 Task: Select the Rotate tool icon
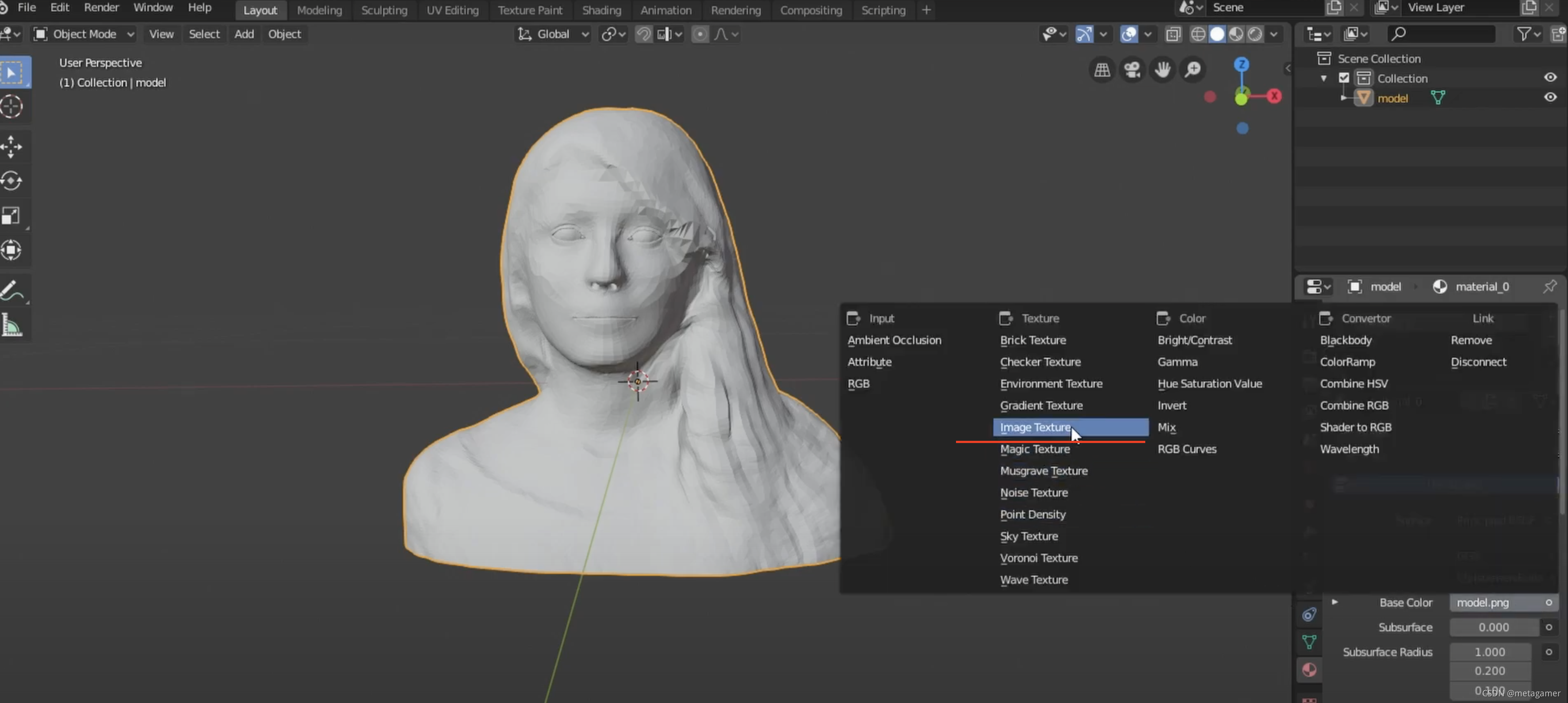tap(11, 181)
